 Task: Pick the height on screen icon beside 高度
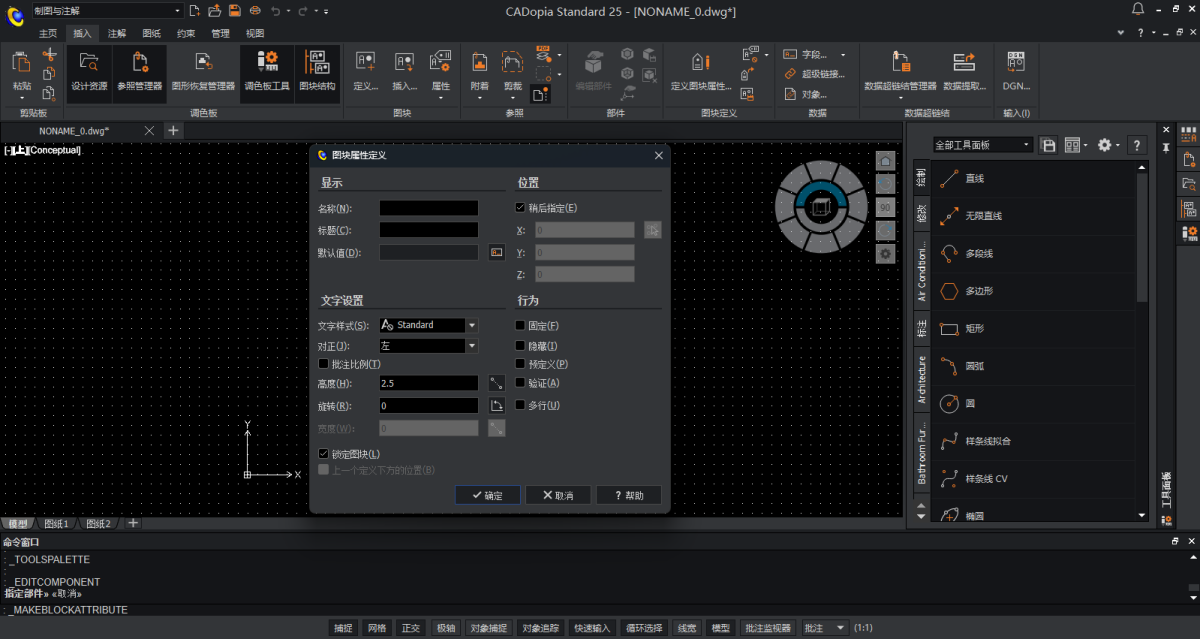496,383
